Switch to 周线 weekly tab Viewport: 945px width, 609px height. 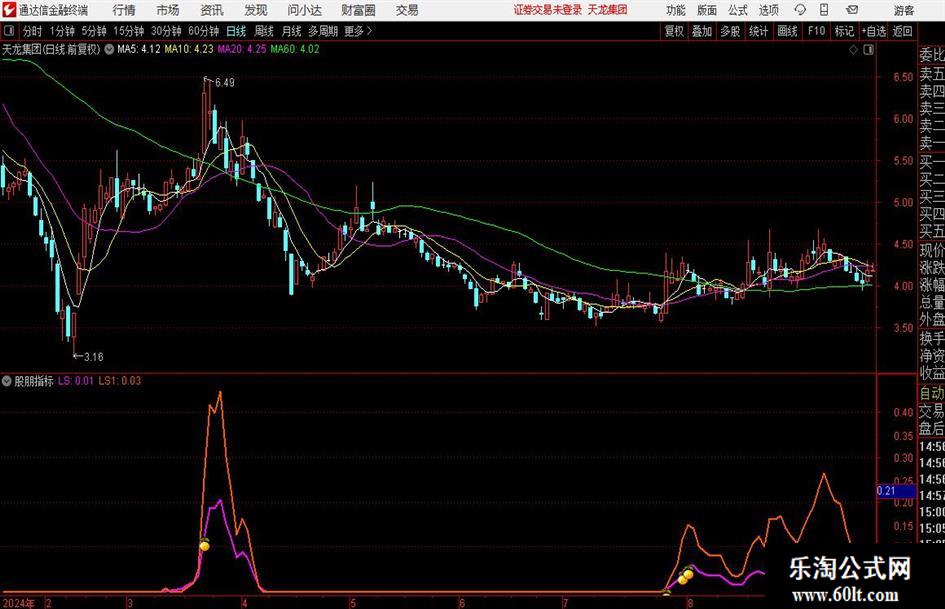tap(264, 31)
